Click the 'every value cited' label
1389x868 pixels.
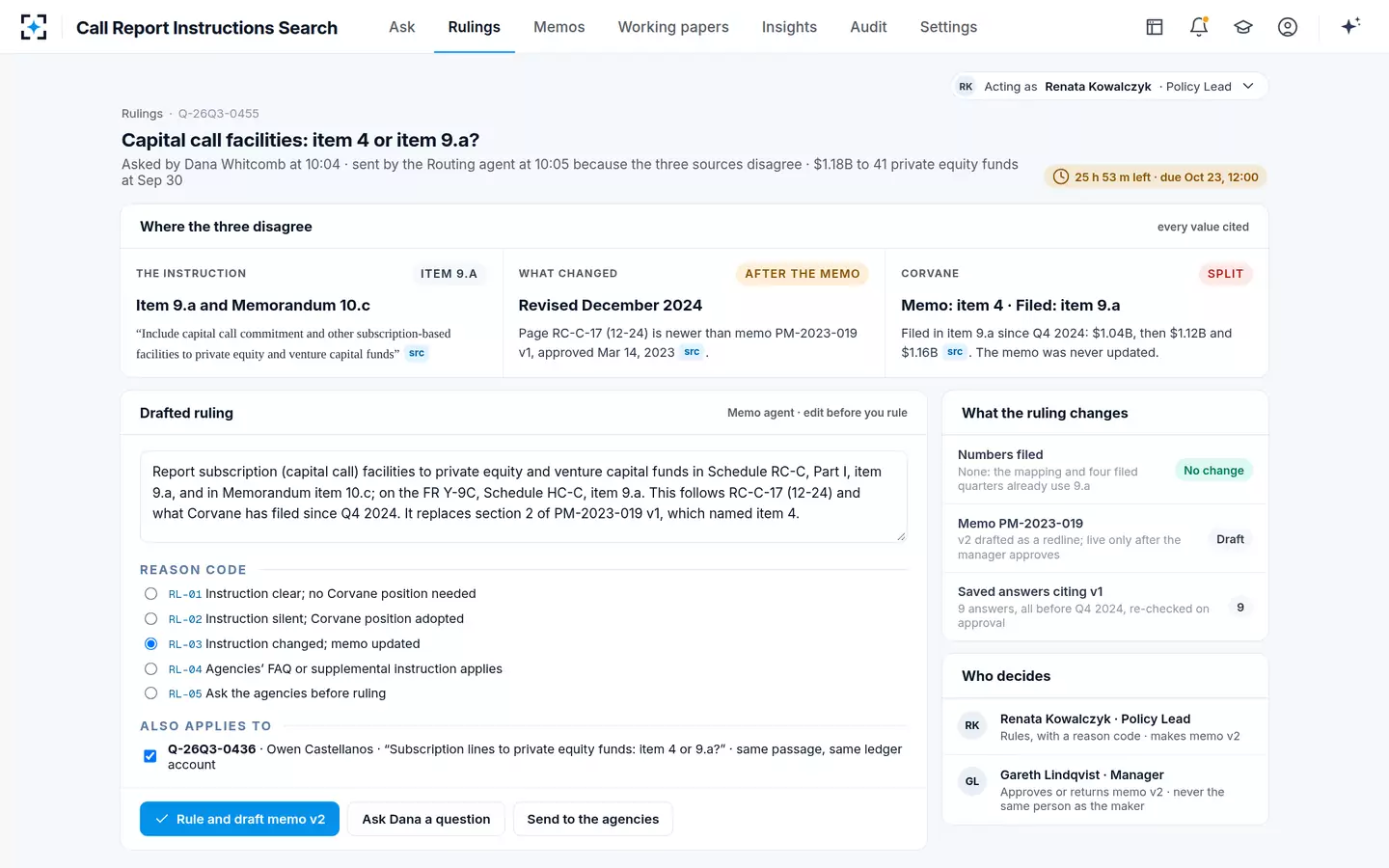[1203, 227]
